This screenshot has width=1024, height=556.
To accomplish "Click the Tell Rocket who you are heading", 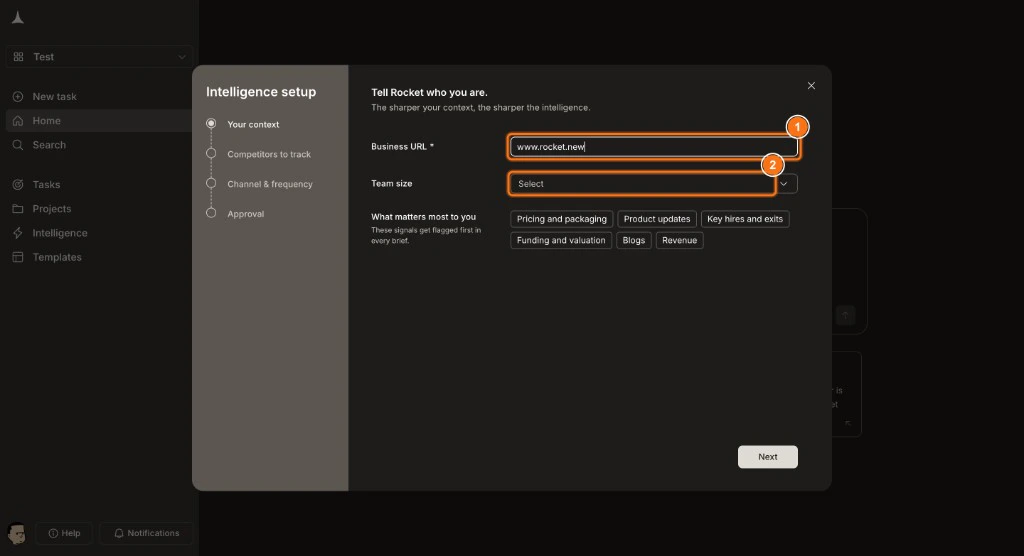I will click(429, 93).
